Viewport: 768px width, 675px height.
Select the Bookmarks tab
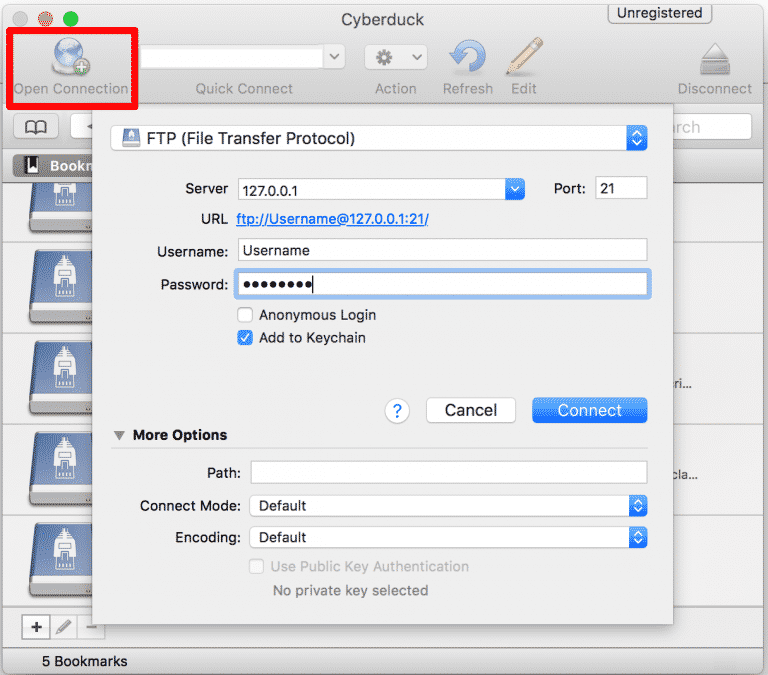tap(52, 166)
